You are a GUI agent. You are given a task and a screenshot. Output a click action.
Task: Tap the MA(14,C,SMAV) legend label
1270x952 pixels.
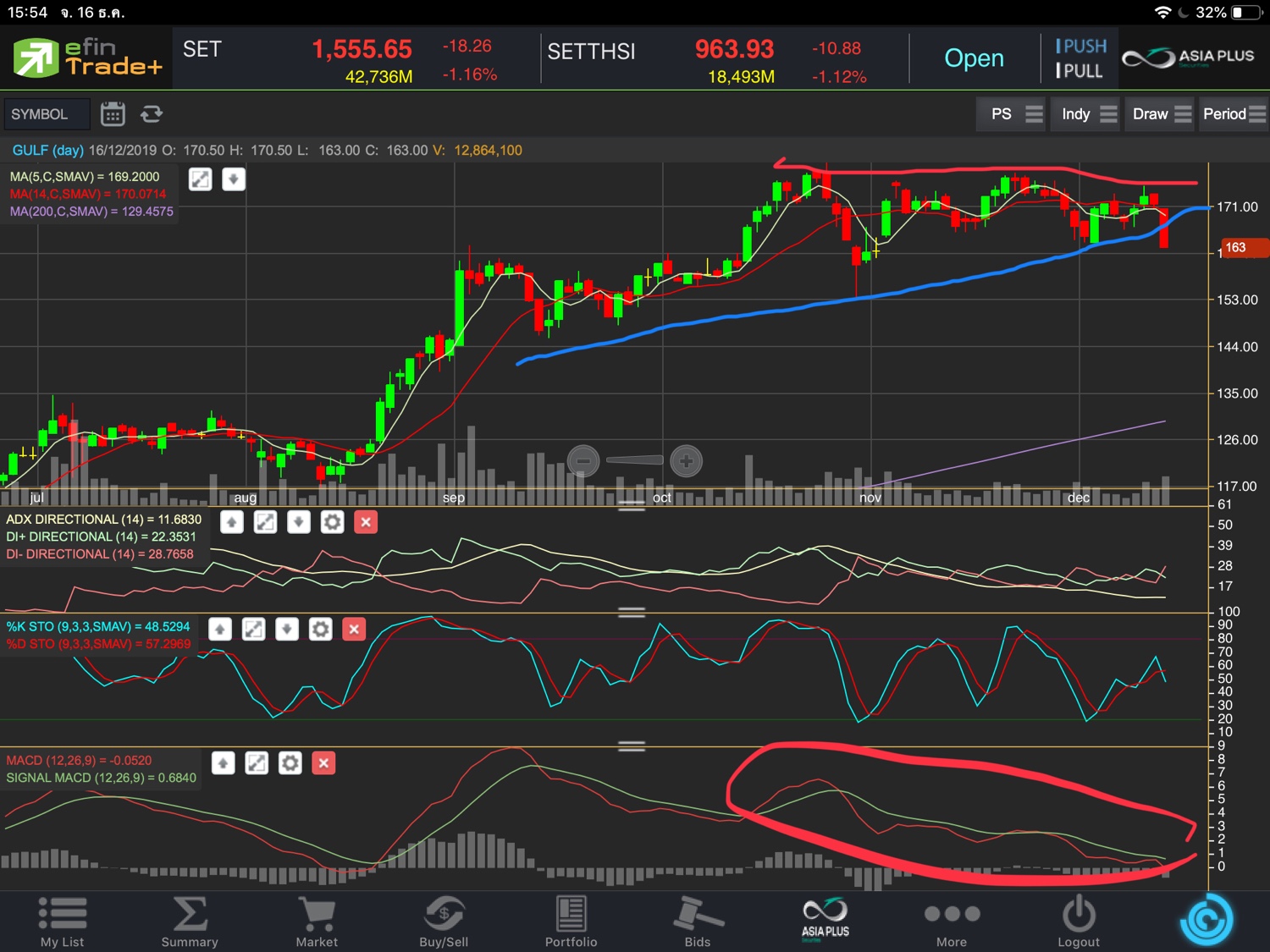point(88,194)
